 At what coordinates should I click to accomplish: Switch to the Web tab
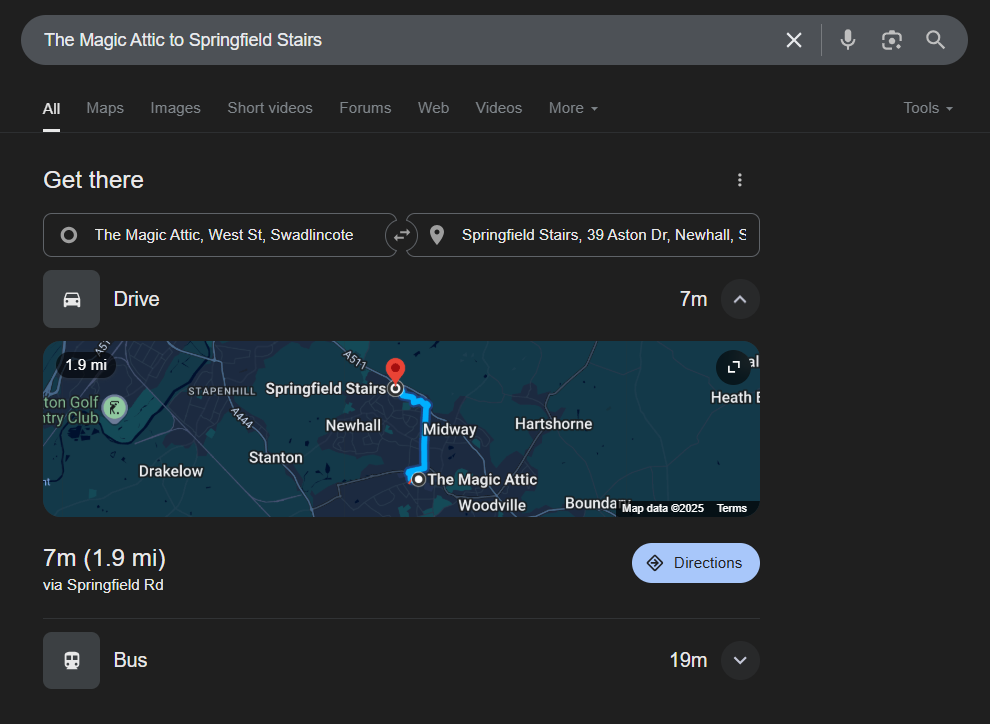coord(433,108)
